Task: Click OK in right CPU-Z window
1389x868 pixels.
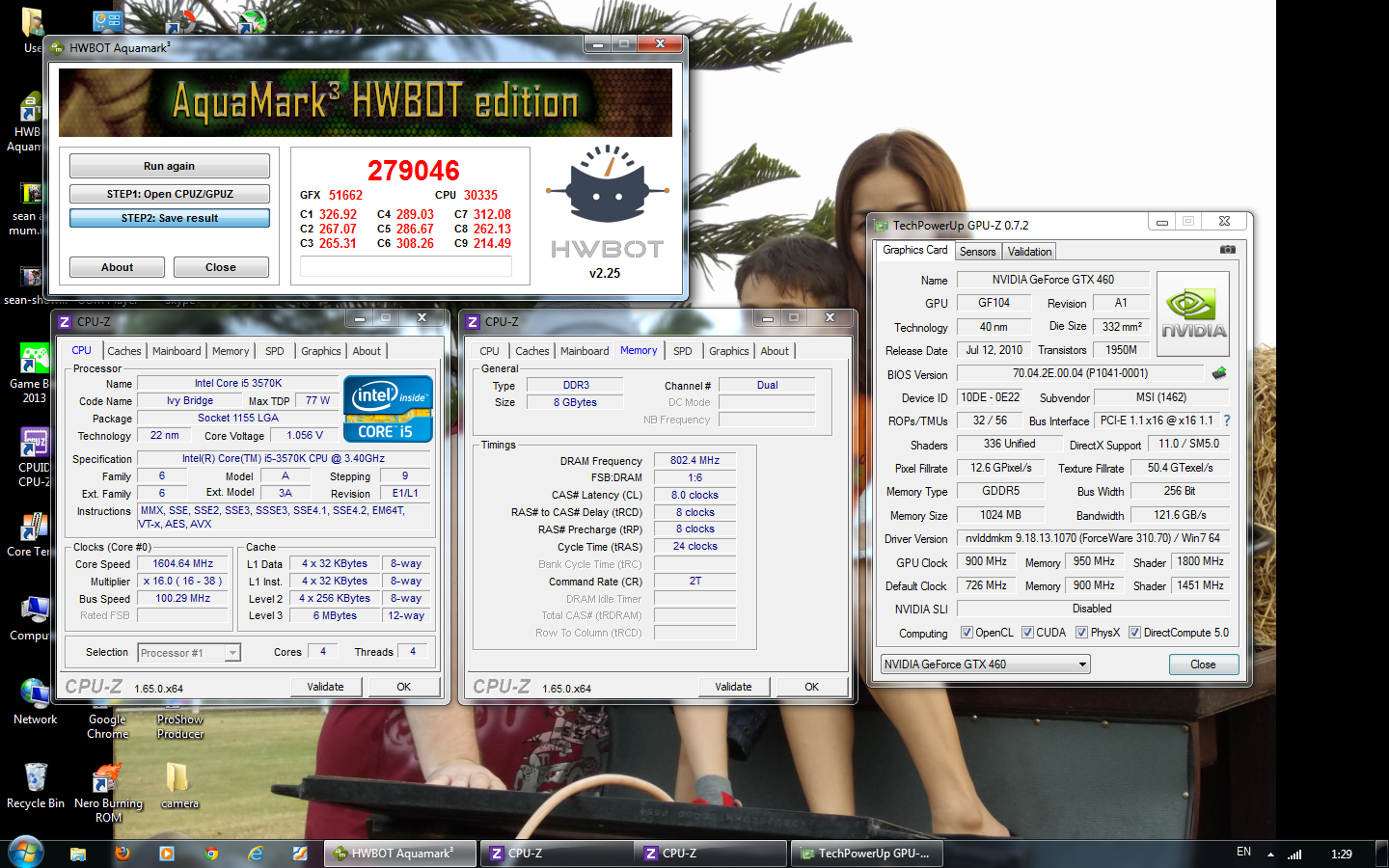Action: (x=812, y=687)
